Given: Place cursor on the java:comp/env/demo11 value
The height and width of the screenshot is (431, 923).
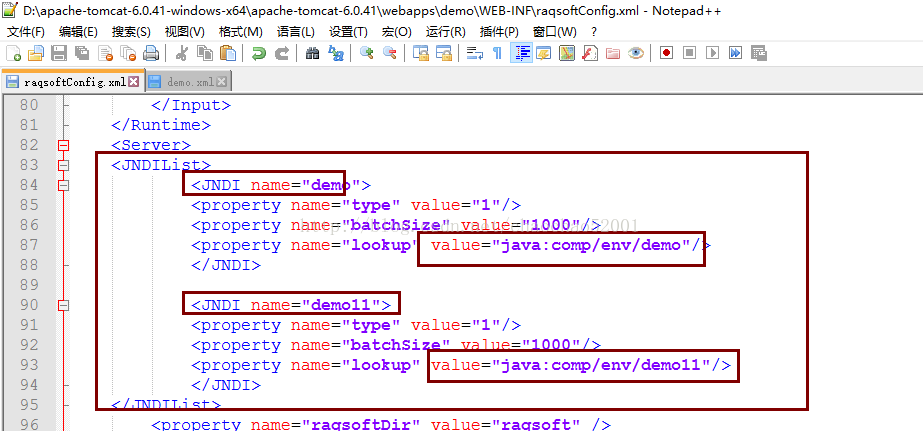Looking at the screenshot, I should point(600,366).
